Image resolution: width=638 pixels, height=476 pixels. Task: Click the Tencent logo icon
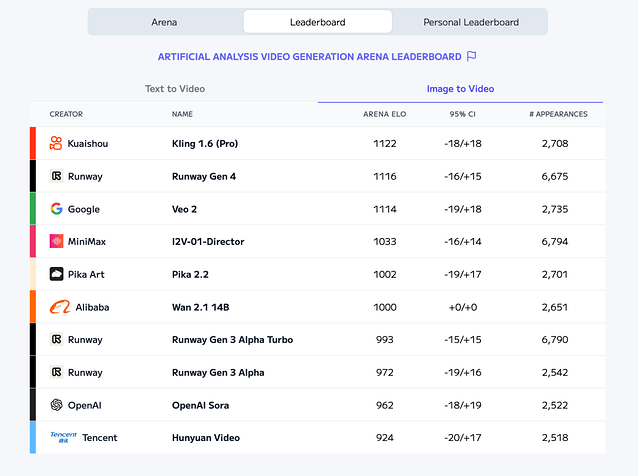tap(63, 437)
